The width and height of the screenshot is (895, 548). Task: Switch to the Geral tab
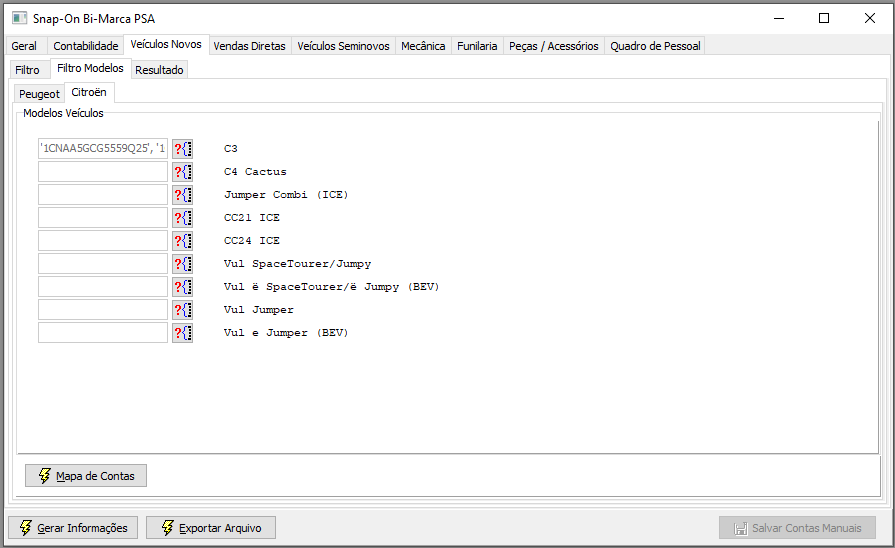click(x=24, y=46)
